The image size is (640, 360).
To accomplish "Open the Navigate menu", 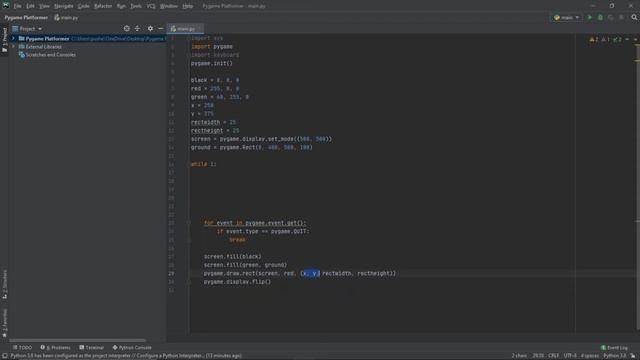I will click(64, 6).
